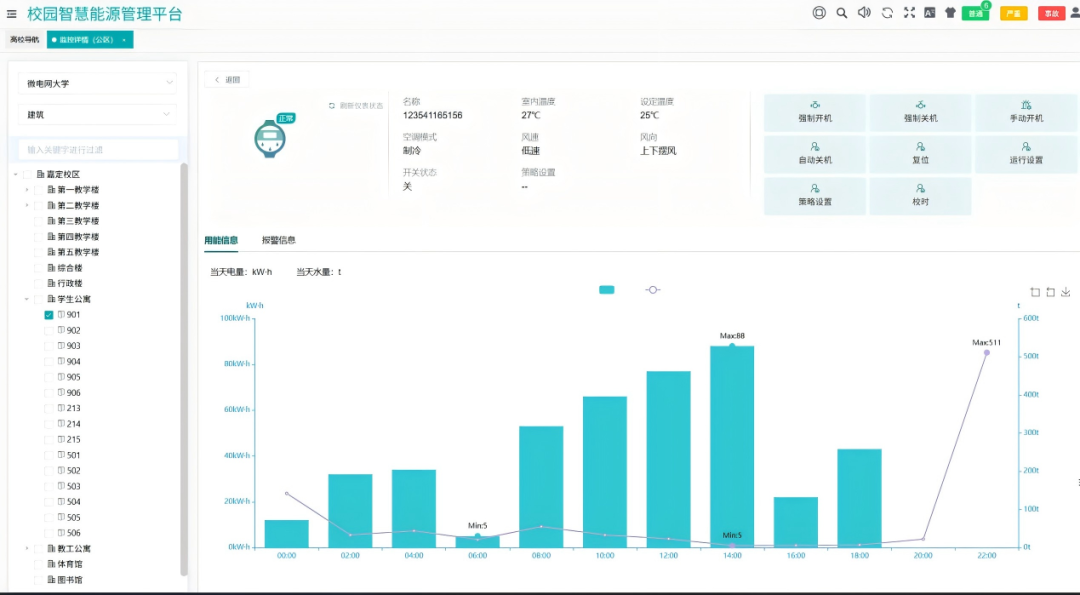Click the tree panel vertical scrollbar
The width and height of the screenshot is (1080, 595).
pyautogui.click(x=184, y=368)
